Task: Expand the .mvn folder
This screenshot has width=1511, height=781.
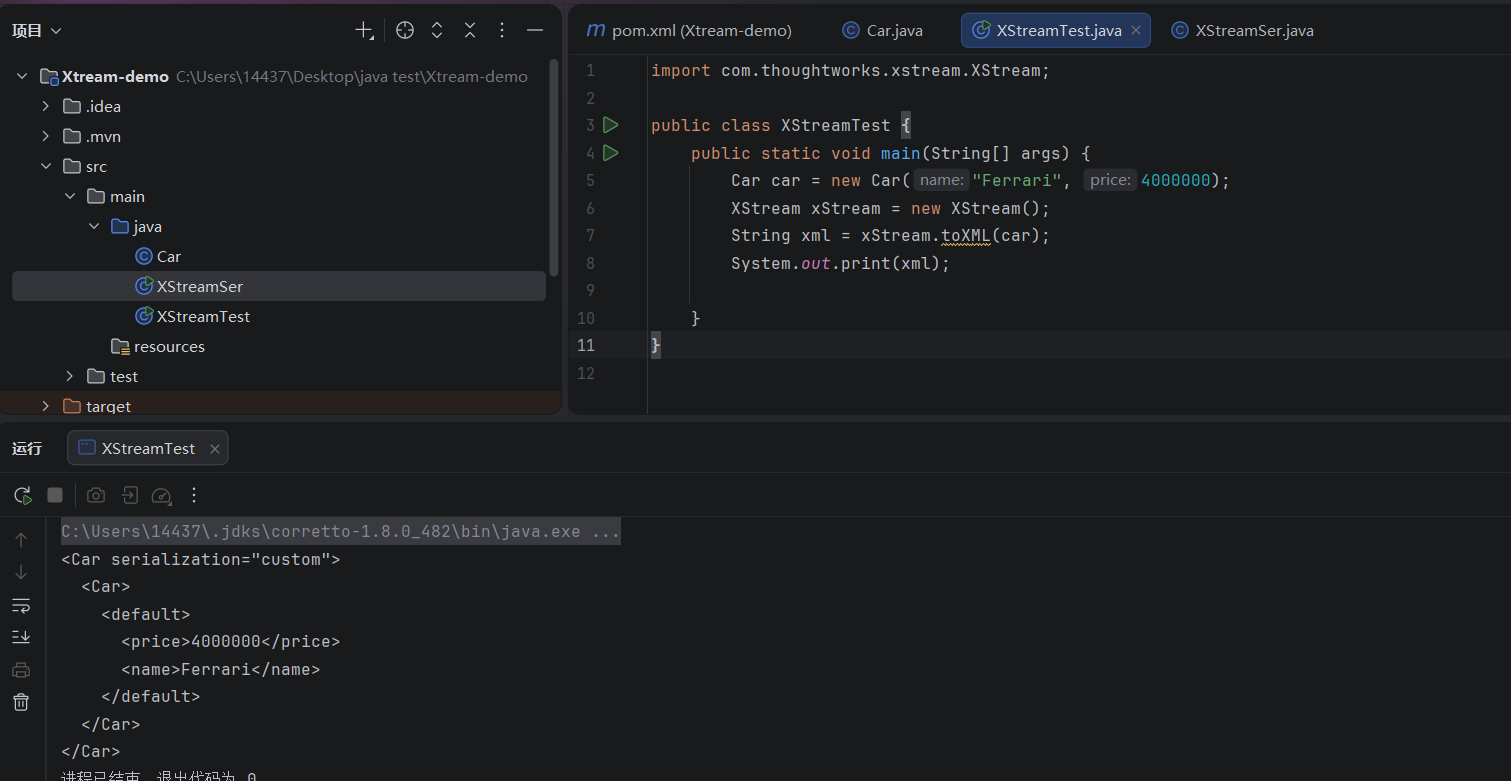Action: pyautogui.click(x=45, y=136)
